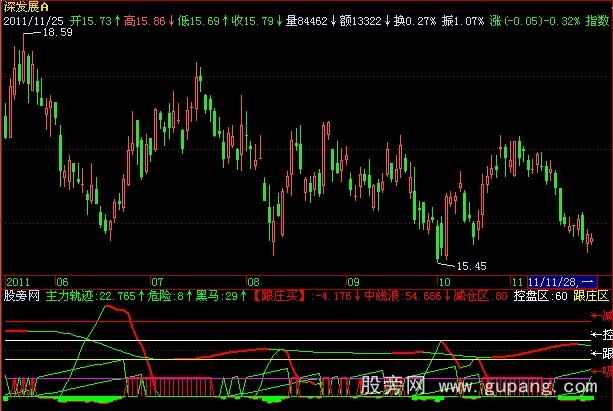Click the 主力轨迹 indicator value label
Viewport: 613px width, 411px height.
[91, 296]
